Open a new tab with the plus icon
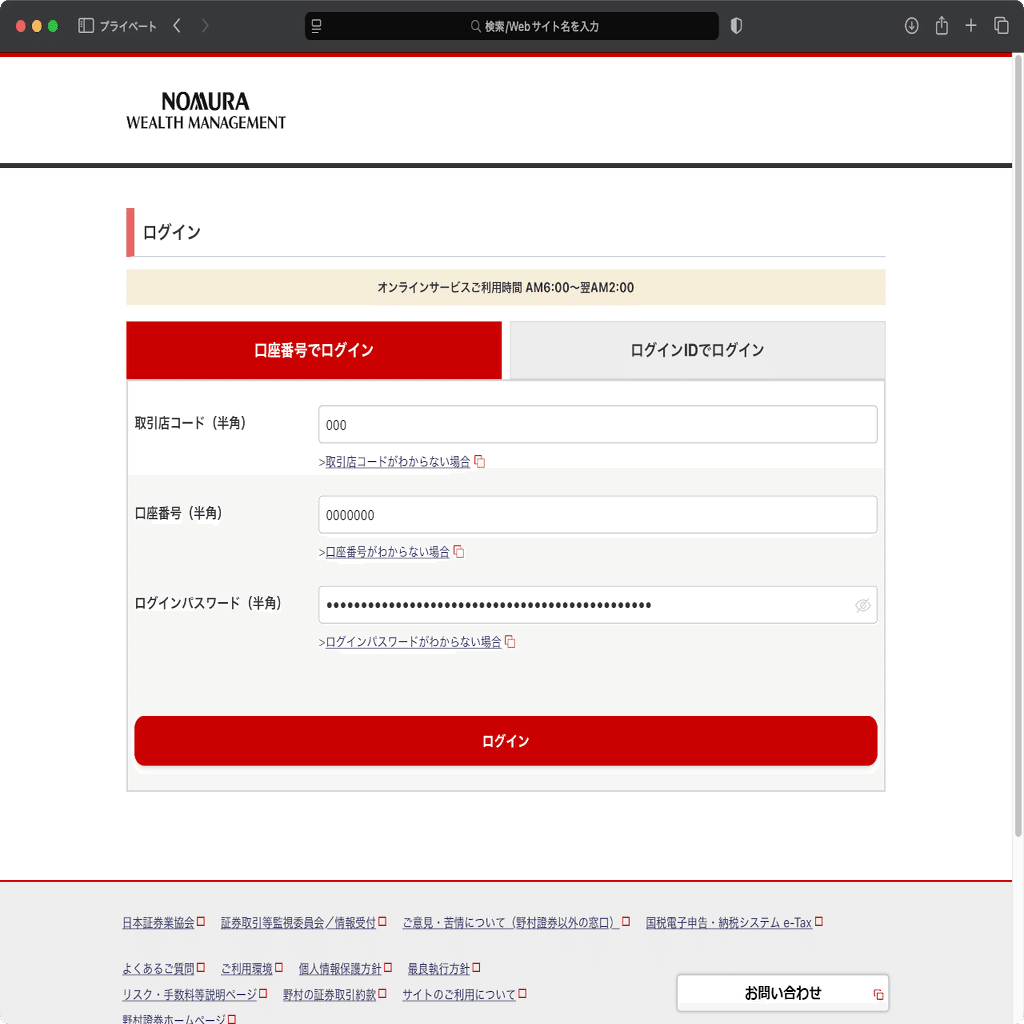 pos(971,26)
